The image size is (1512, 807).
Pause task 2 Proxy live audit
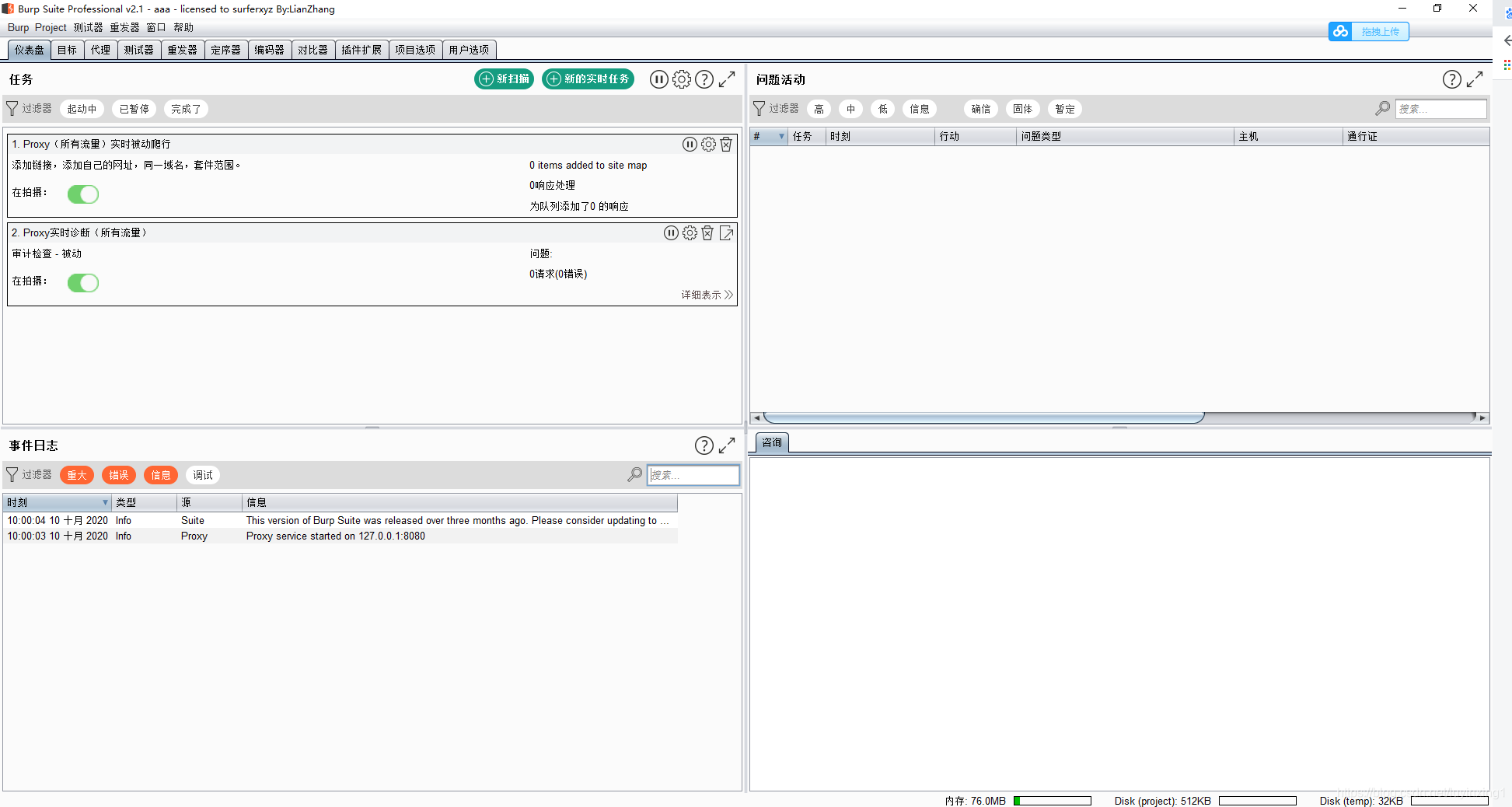671,233
